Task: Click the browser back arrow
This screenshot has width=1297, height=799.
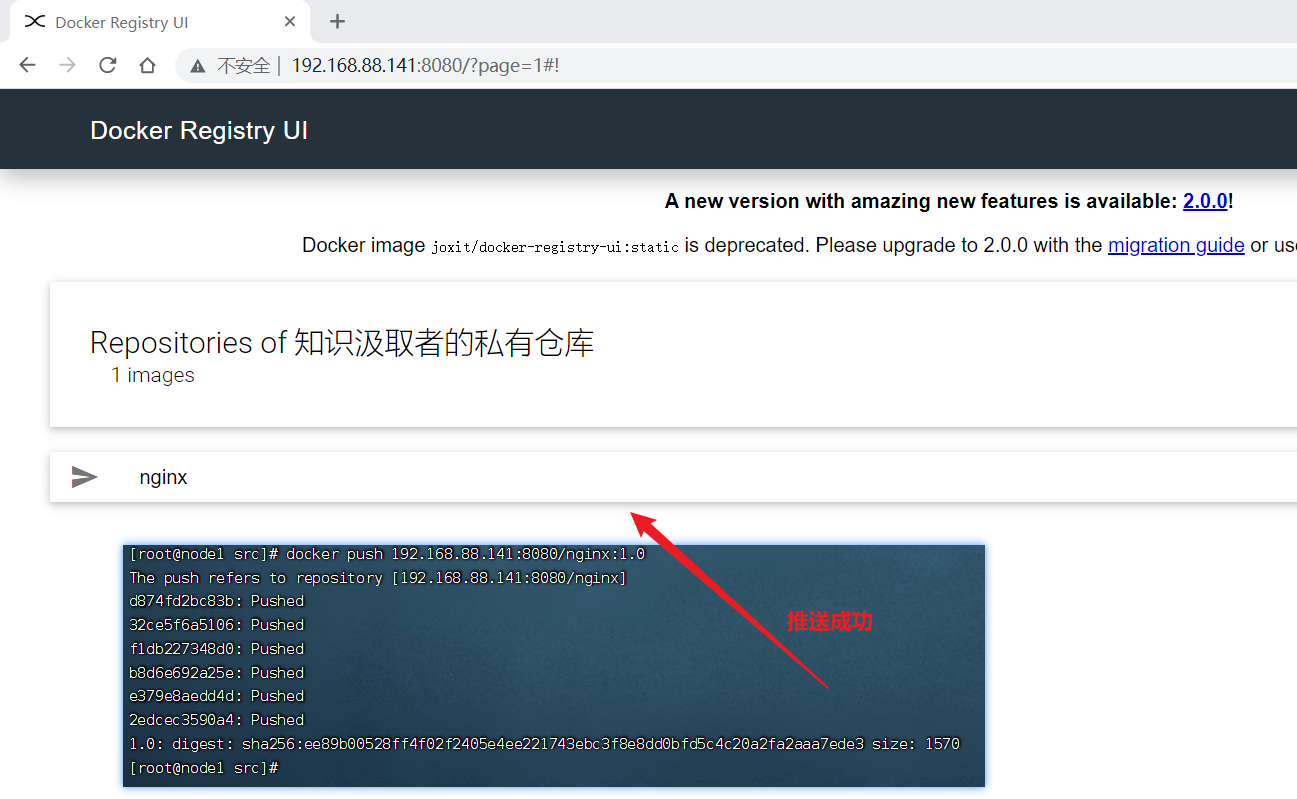Action: (x=27, y=66)
